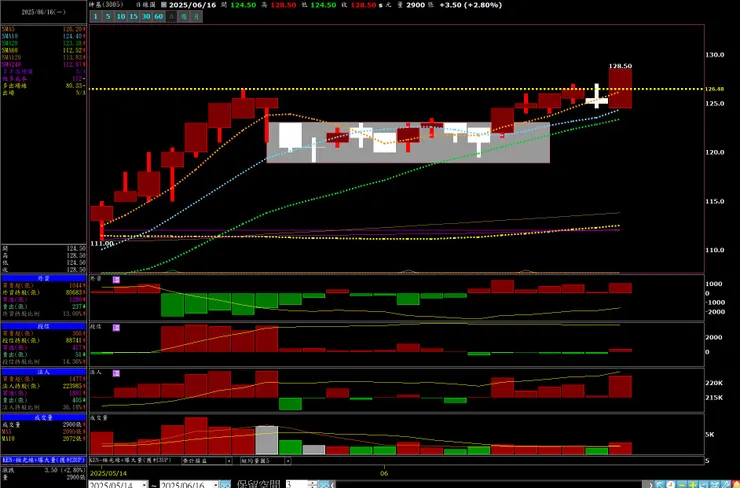The height and width of the screenshot is (488, 740).
Task: Click the undo arrow icon in bottom toolbar
Action: (x=704, y=485)
